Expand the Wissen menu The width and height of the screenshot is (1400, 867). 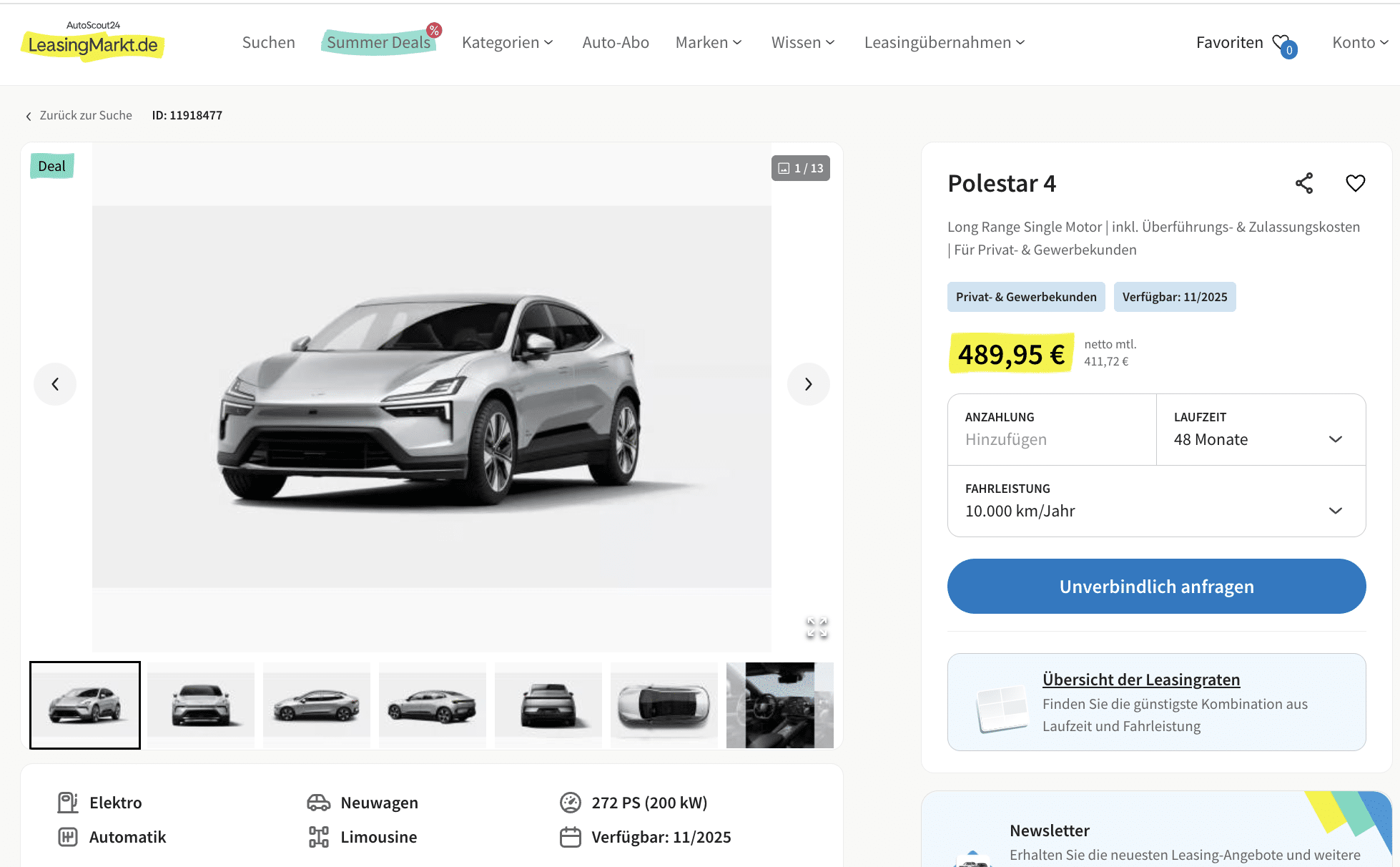803,42
